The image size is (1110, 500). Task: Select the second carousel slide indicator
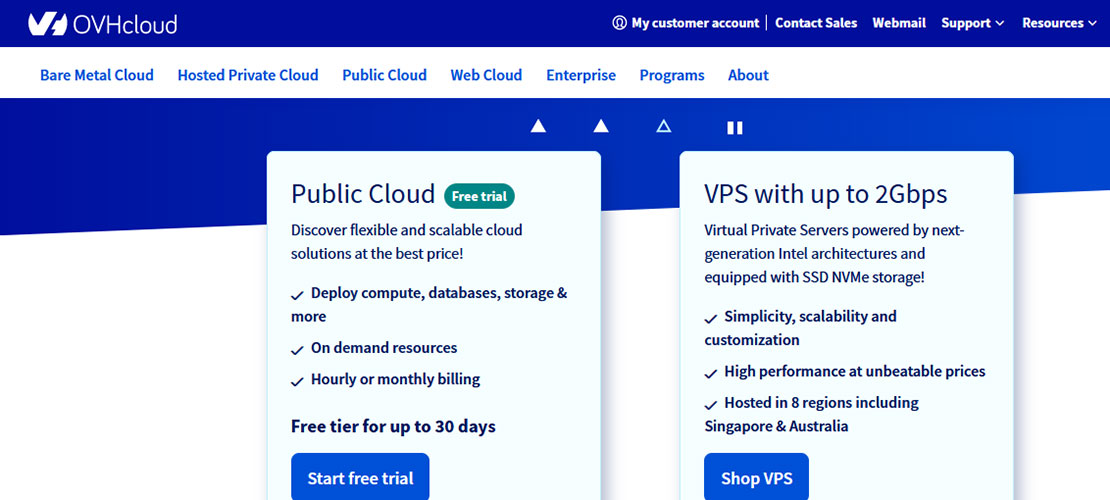(601, 126)
